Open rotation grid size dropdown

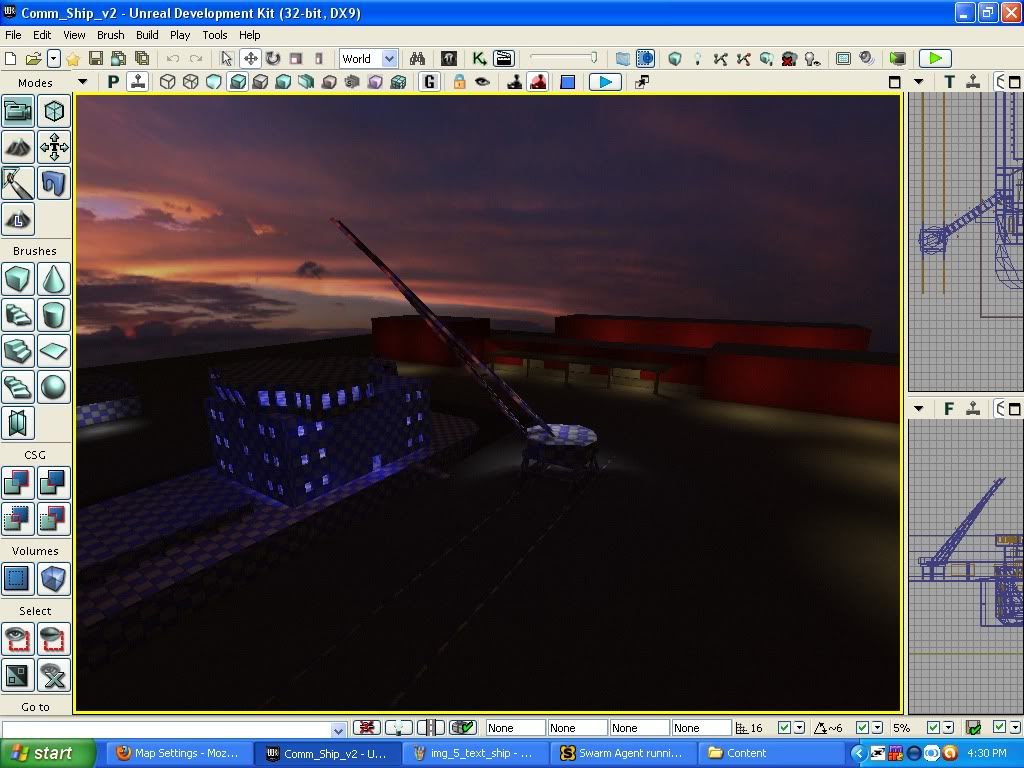tap(877, 728)
